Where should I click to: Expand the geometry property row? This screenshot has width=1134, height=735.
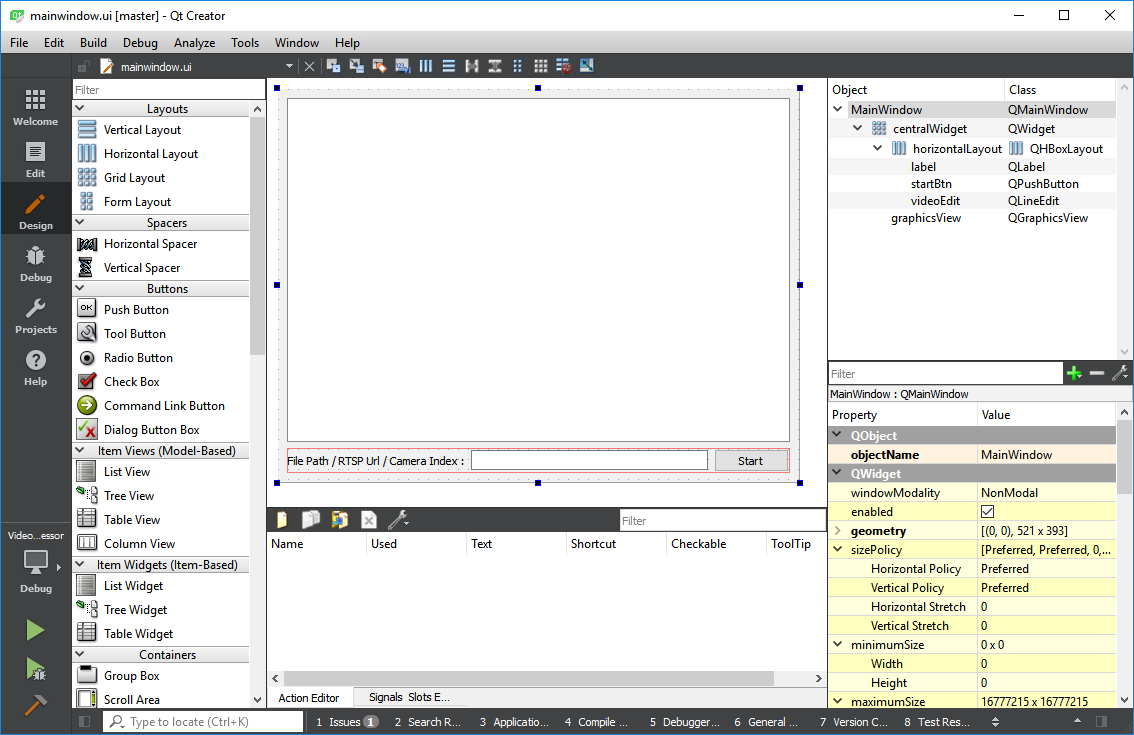point(838,530)
